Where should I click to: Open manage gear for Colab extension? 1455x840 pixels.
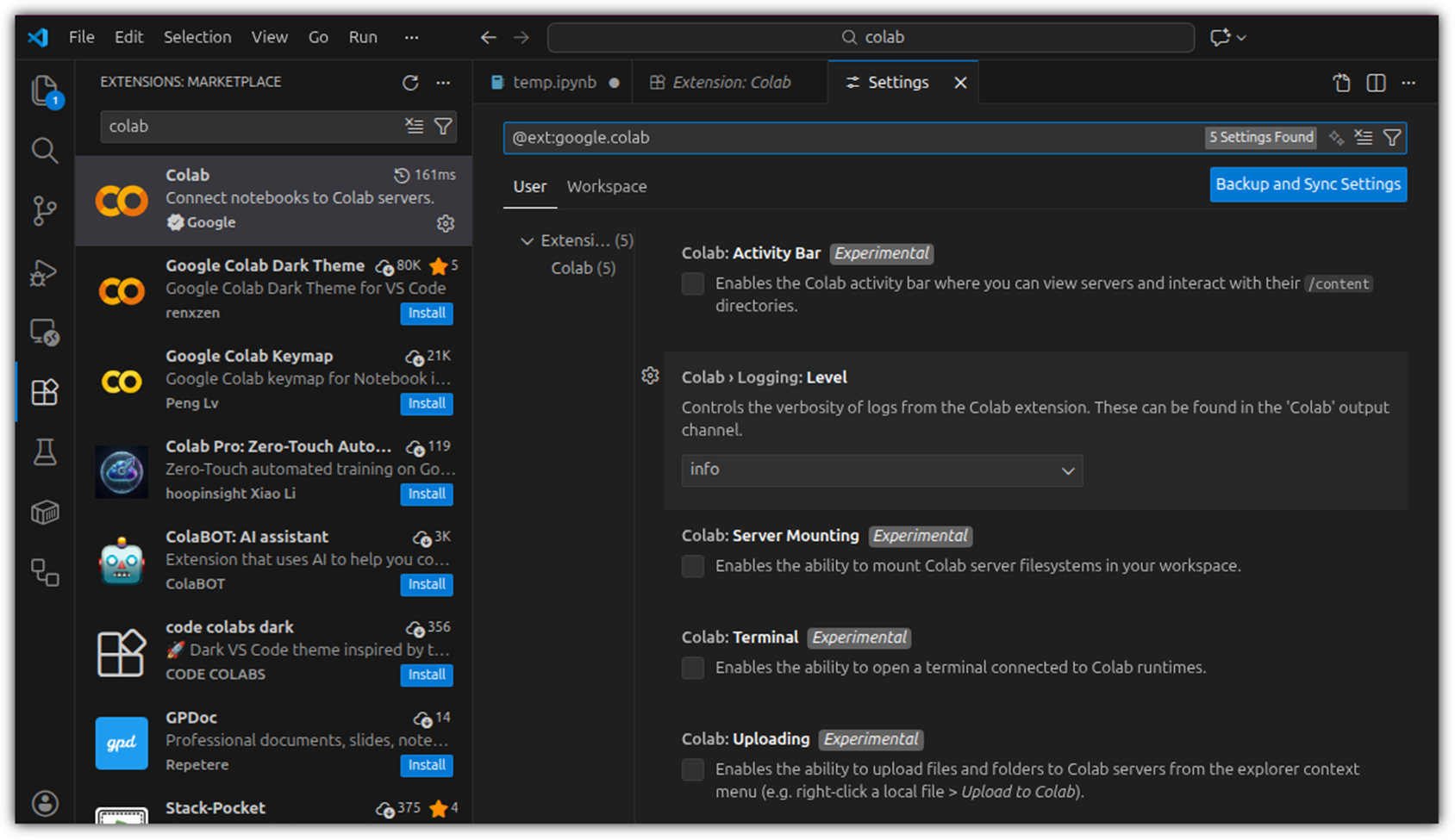446,223
